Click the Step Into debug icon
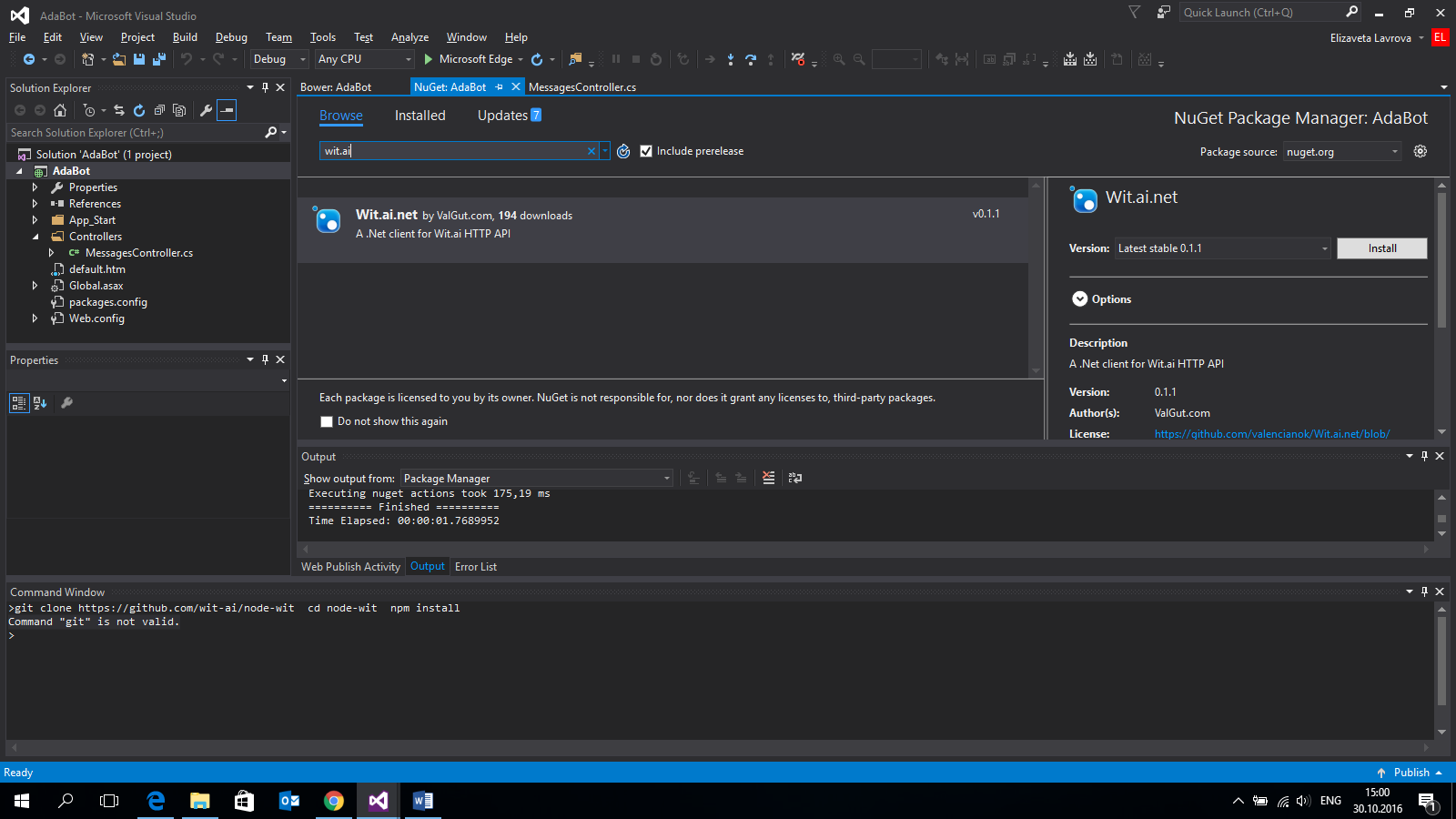Viewport: 1456px width, 819px height. [731, 59]
